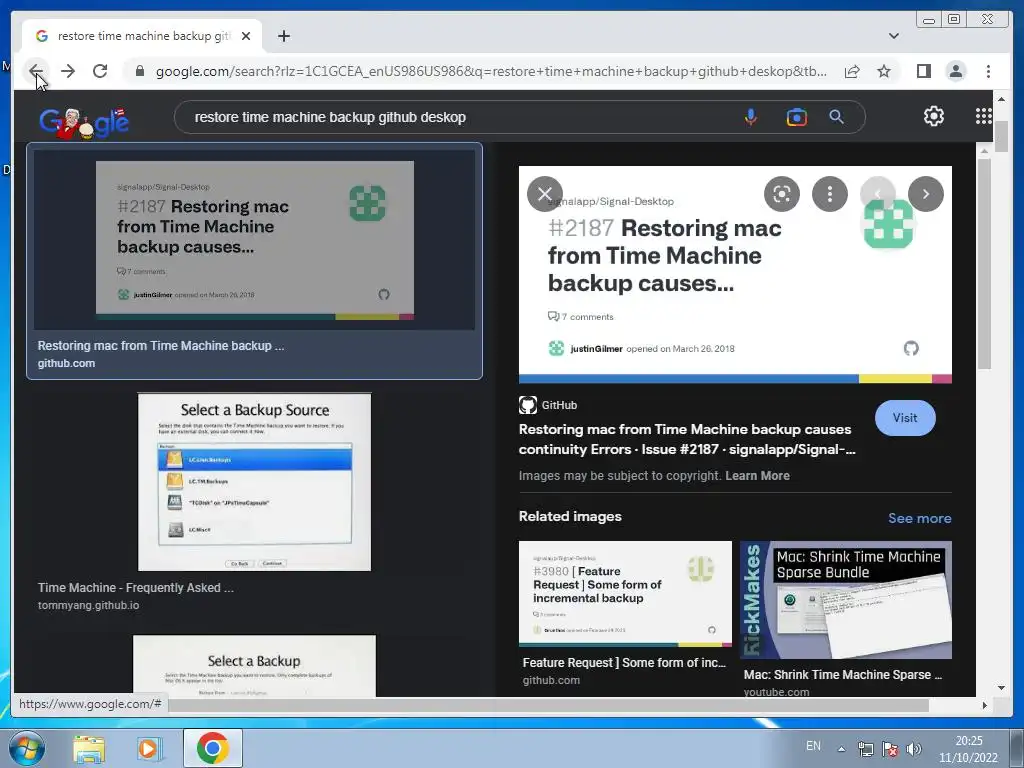
Task: Show hidden tray icons arrow
Action: tap(841, 749)
